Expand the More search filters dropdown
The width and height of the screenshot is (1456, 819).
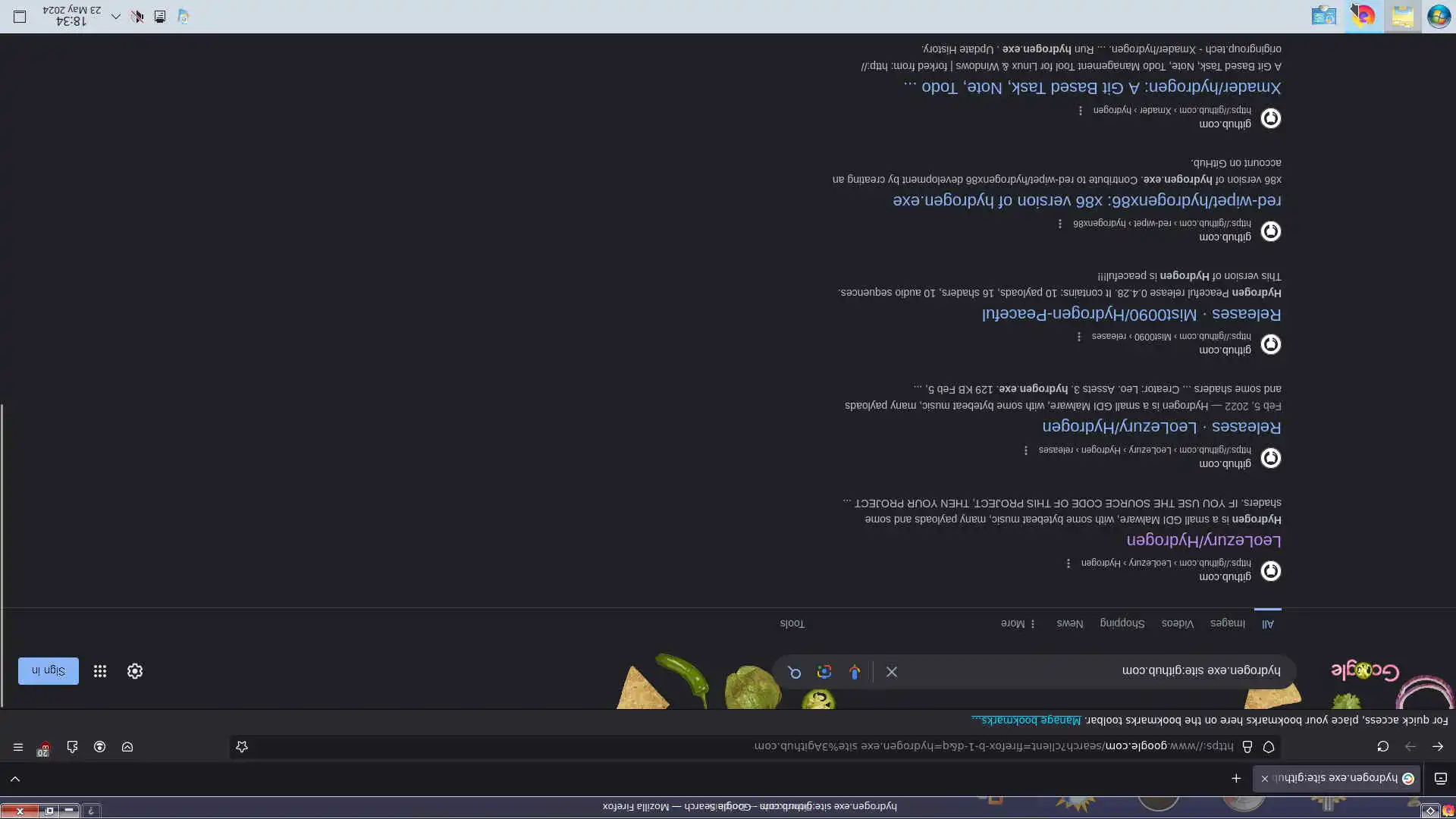pyautogui.click(x=1018, y=623)
